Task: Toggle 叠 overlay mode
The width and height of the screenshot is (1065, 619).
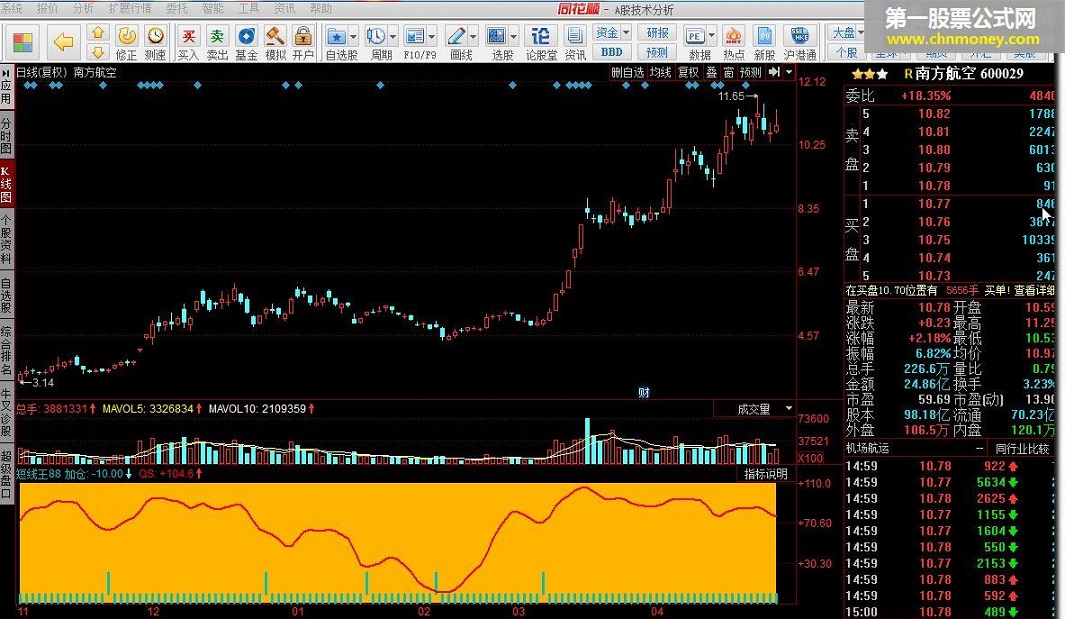Action: (712, 73)
